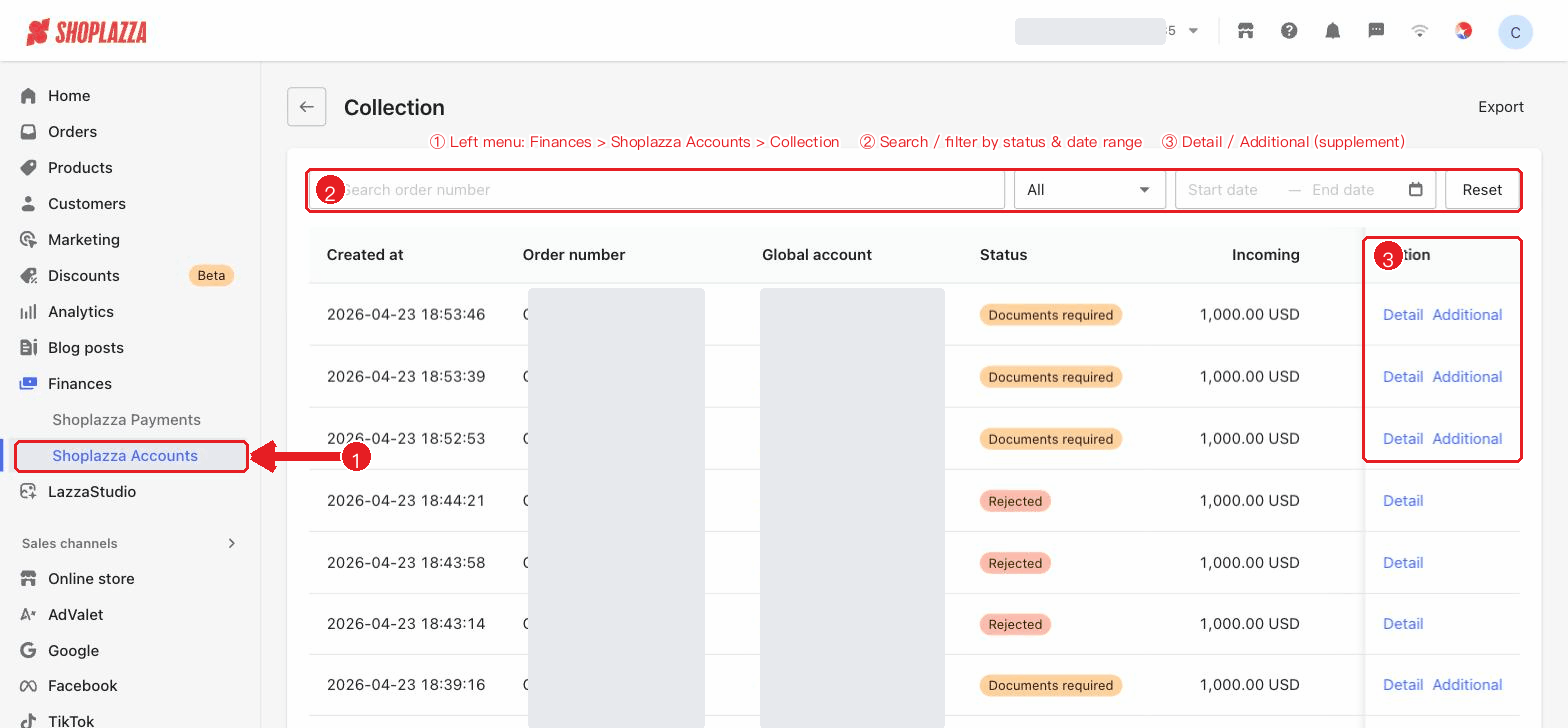
Task: Open the All status filter dropdown
Action: [1089, 190]
